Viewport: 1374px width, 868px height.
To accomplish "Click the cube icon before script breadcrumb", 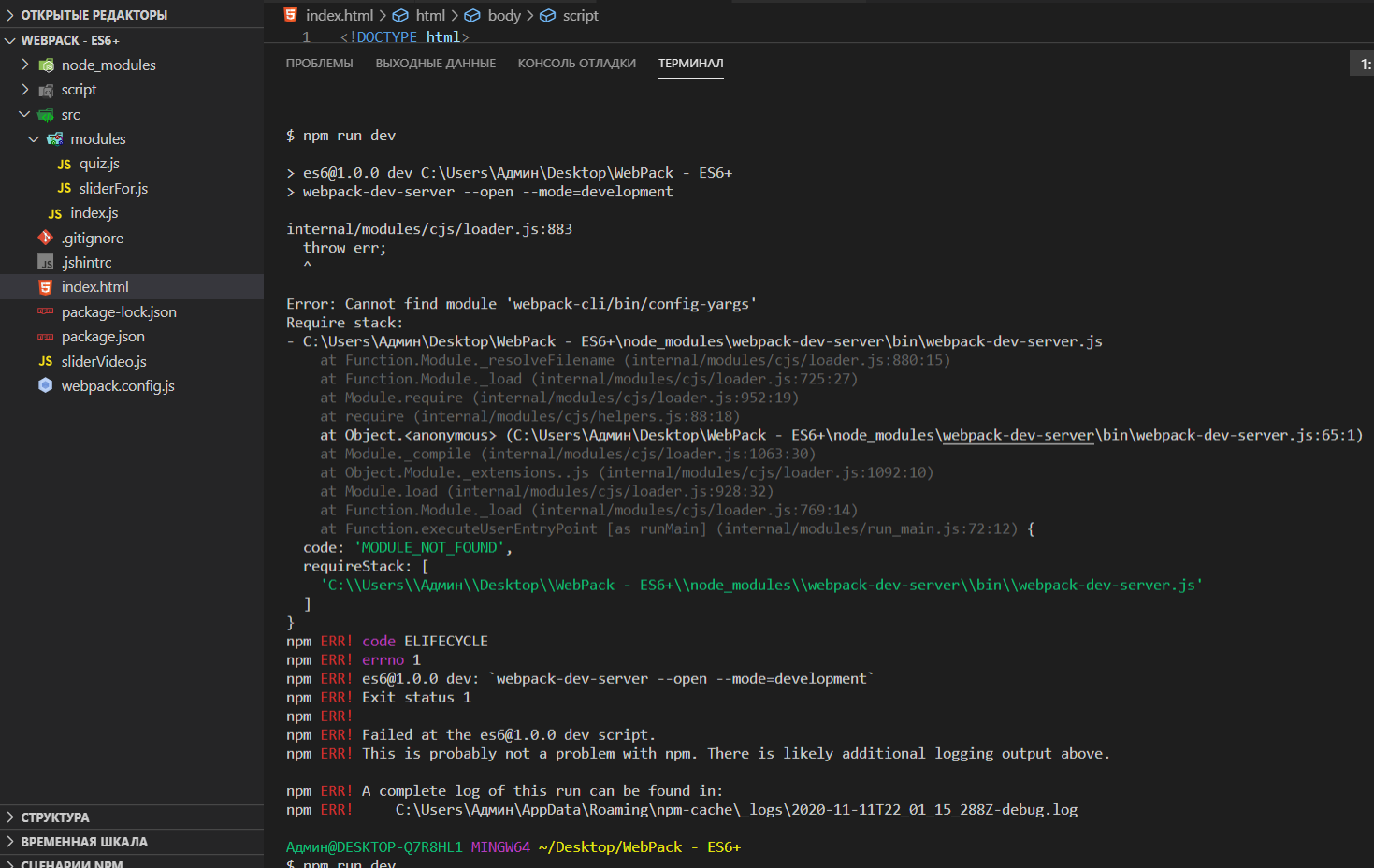I will pos(548,16).
